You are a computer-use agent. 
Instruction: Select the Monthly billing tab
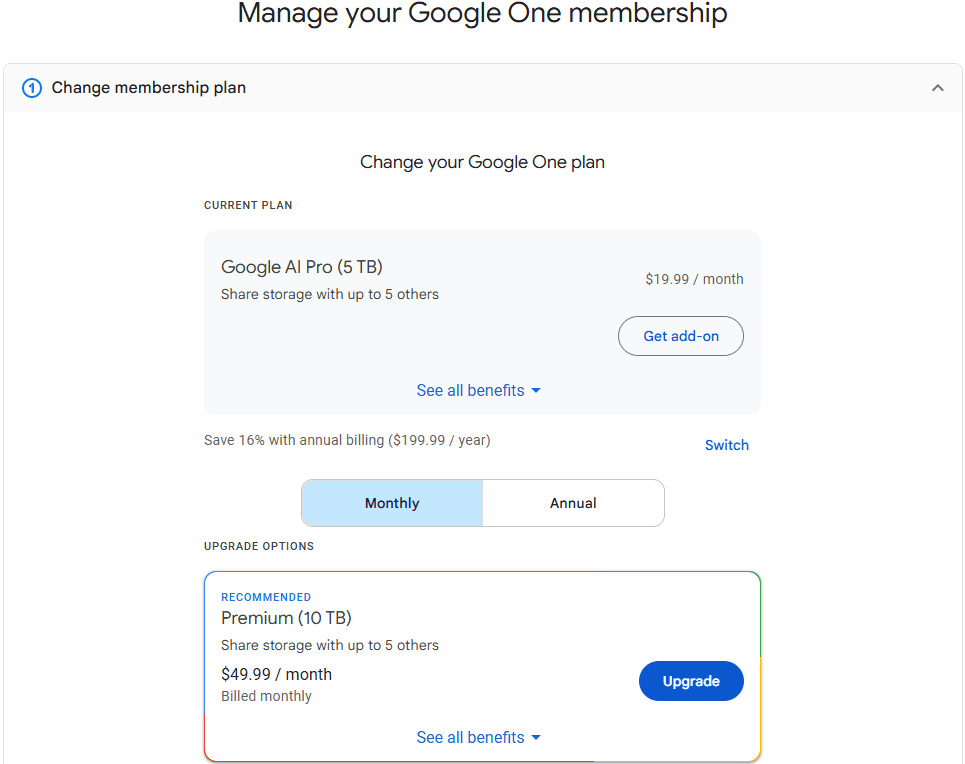(x=391, y=503)
